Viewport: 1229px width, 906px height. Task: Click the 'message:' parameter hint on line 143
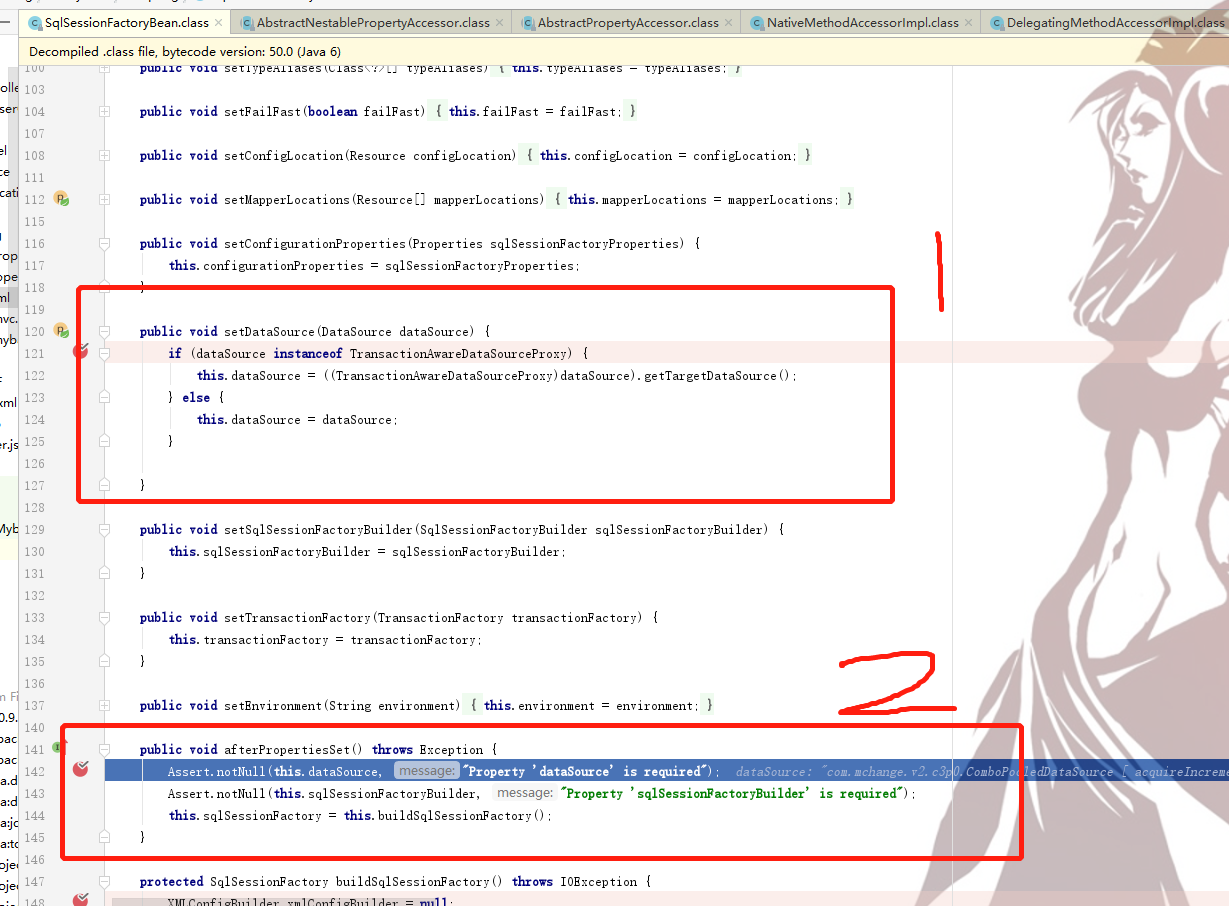pyautogui.click(x=525, y=793)
